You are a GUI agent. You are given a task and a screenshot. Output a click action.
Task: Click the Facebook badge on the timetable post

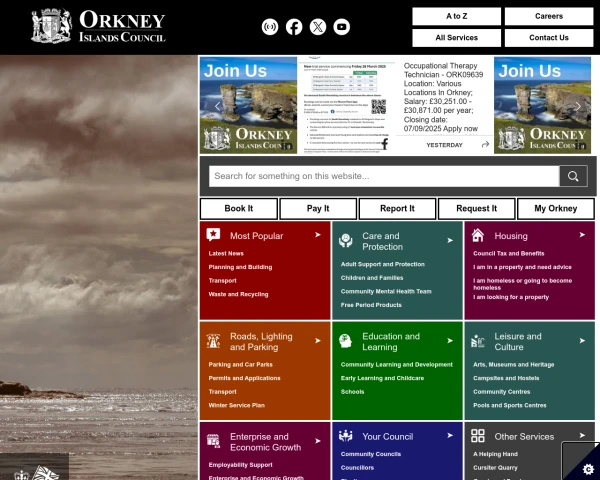point(385,144)
